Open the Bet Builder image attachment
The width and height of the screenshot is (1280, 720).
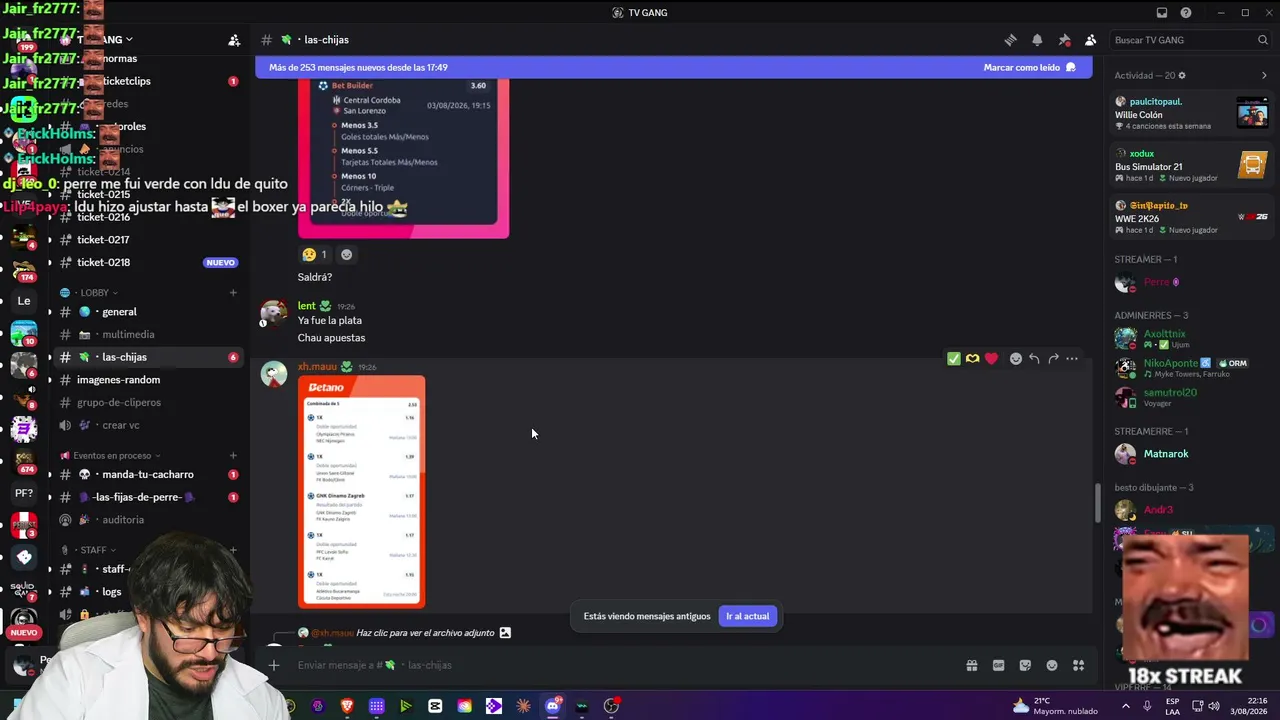pos(403,158)
